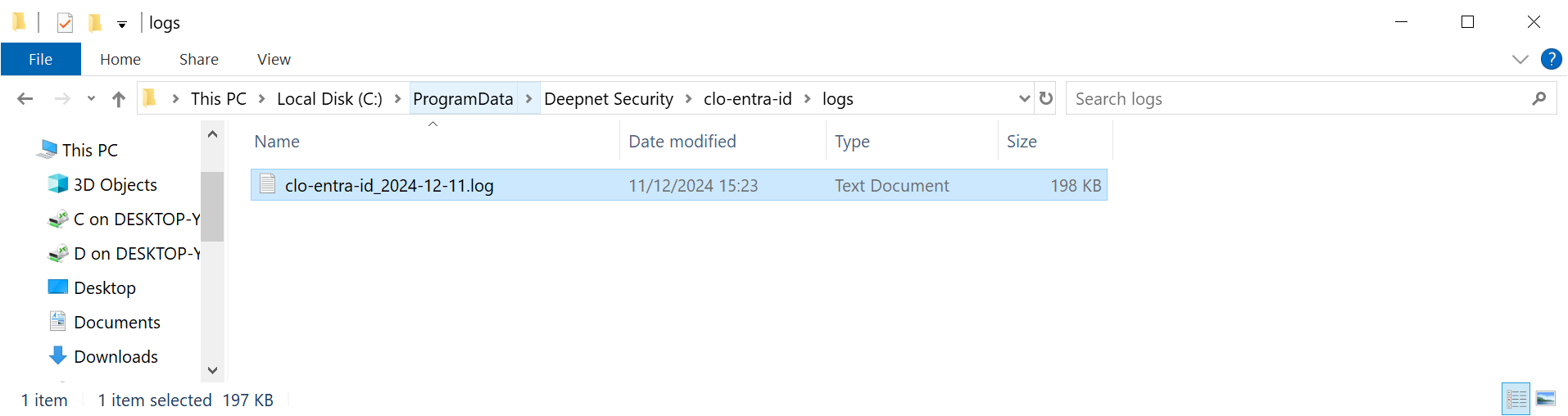Open the File menu tab
Image resolution: width=1568 pixels, height=416 pixels.
40,59
